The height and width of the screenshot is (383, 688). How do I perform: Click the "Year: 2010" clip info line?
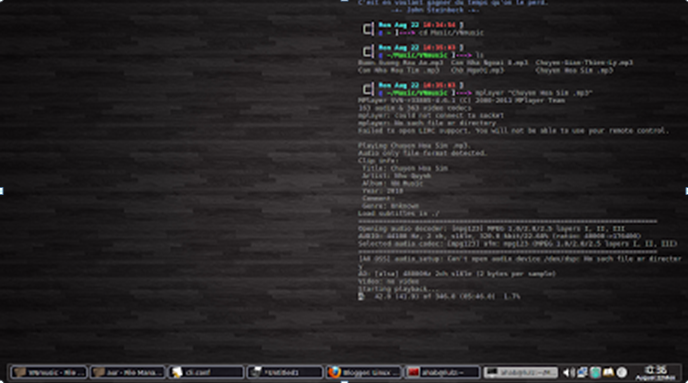382,191
